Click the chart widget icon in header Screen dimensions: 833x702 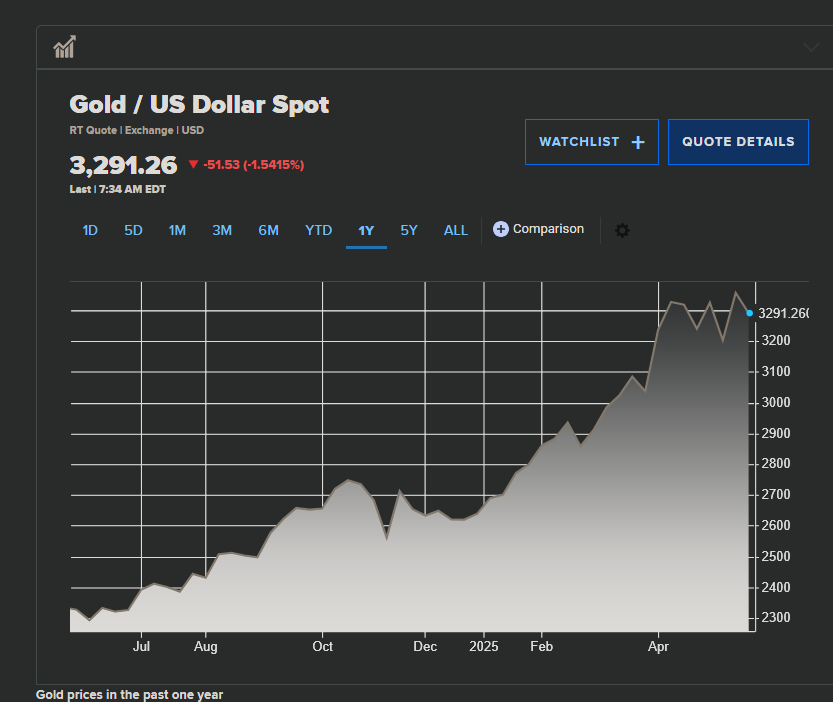65,47
